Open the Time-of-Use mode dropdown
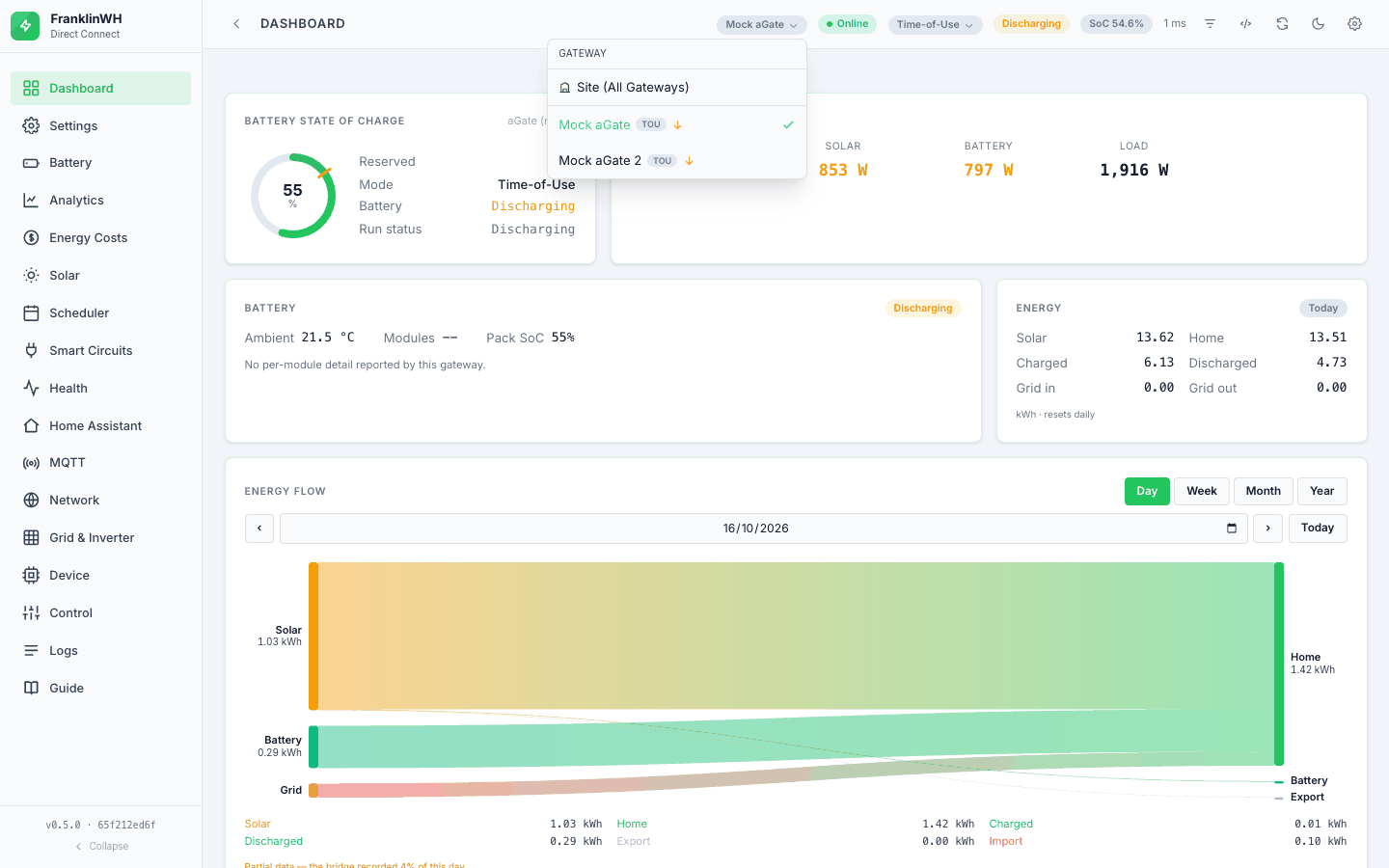 [935, 24]
